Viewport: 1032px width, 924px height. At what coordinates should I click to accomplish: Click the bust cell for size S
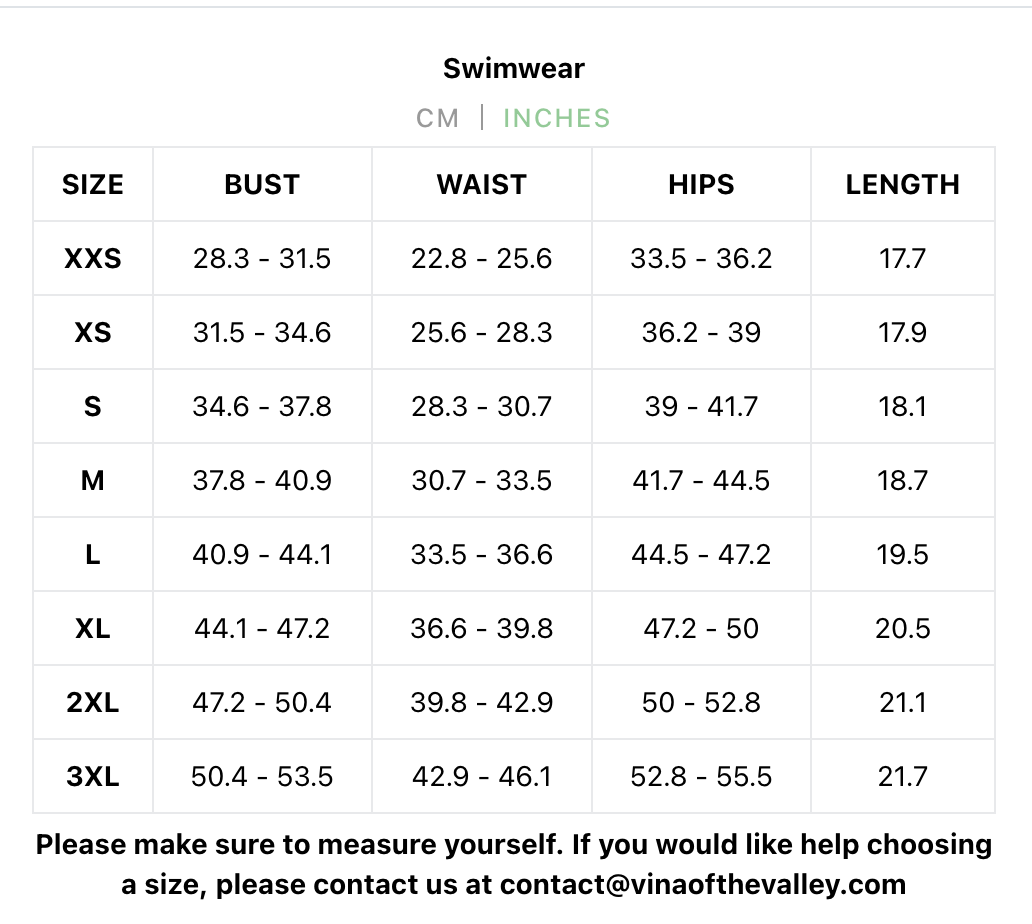pos(262,407)
